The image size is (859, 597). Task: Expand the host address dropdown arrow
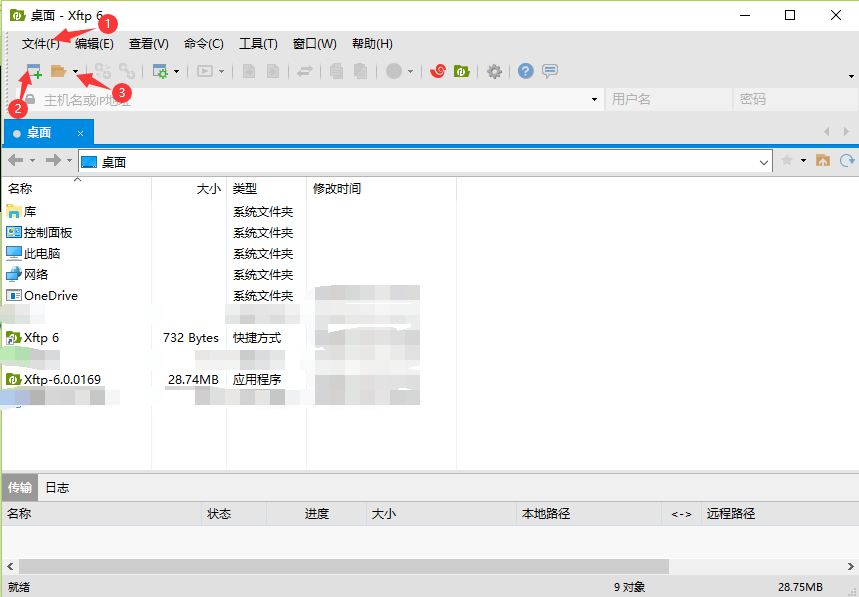pyautogui.click(x=594, y=100)
